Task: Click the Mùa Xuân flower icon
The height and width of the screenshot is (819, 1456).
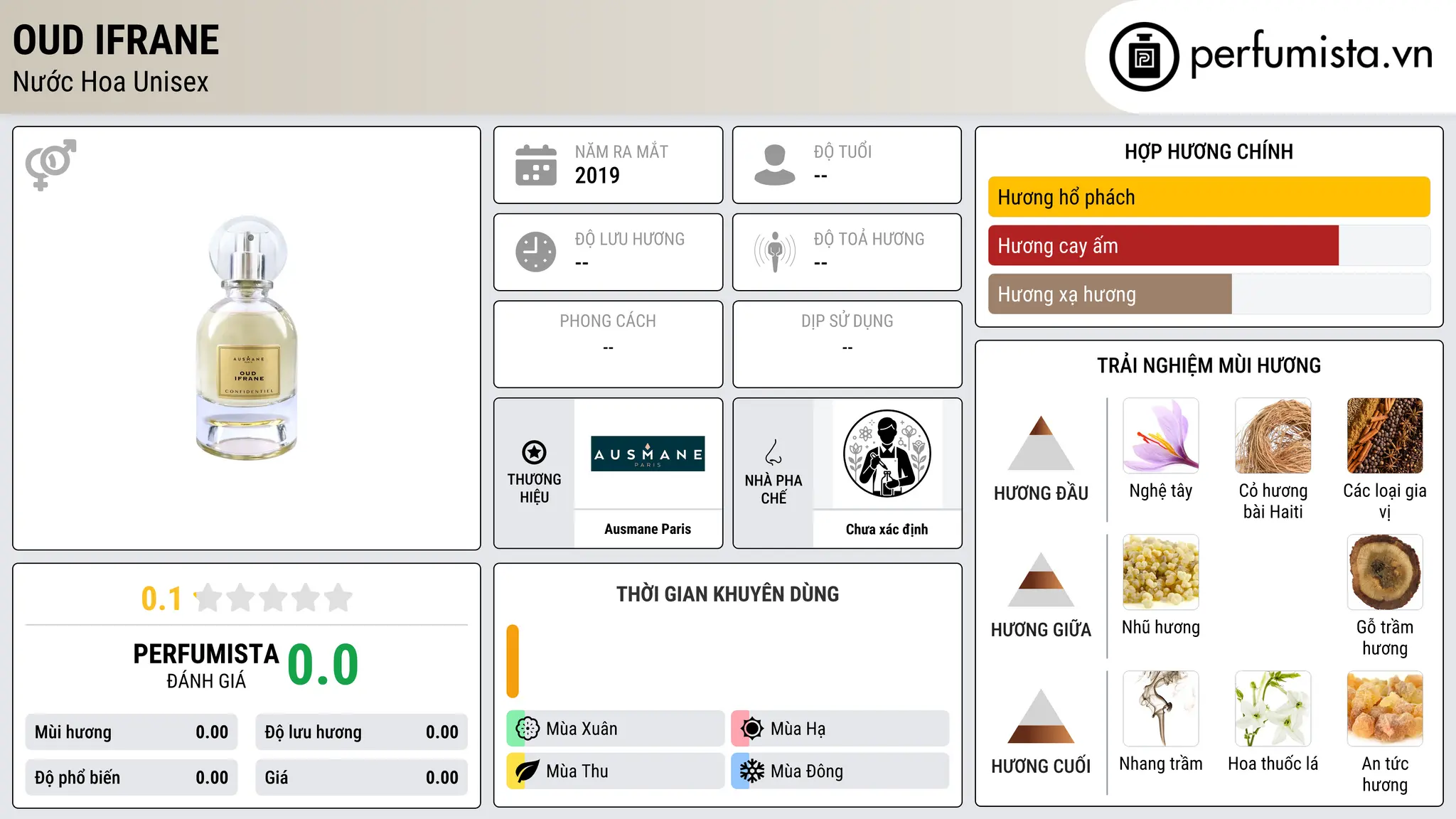Action: 527,729
